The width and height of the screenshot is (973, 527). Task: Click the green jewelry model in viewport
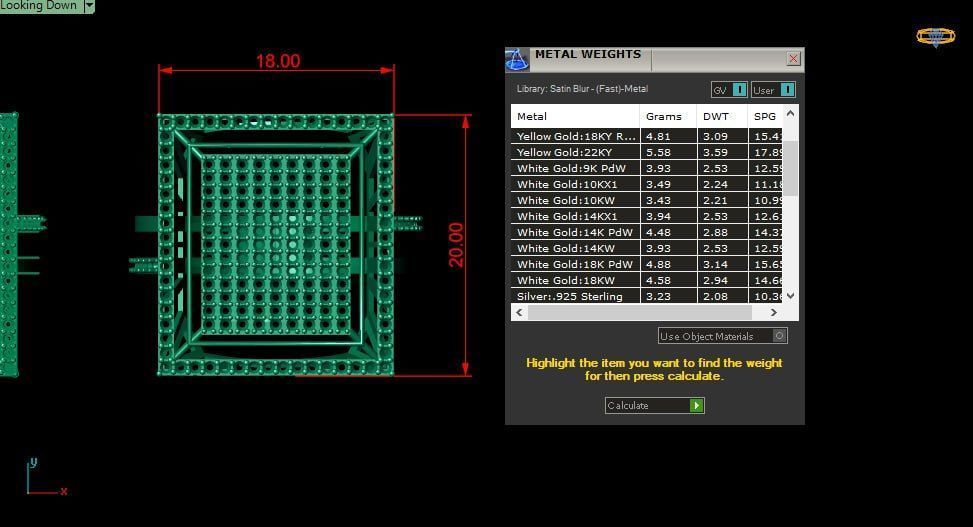coord(276,245)
